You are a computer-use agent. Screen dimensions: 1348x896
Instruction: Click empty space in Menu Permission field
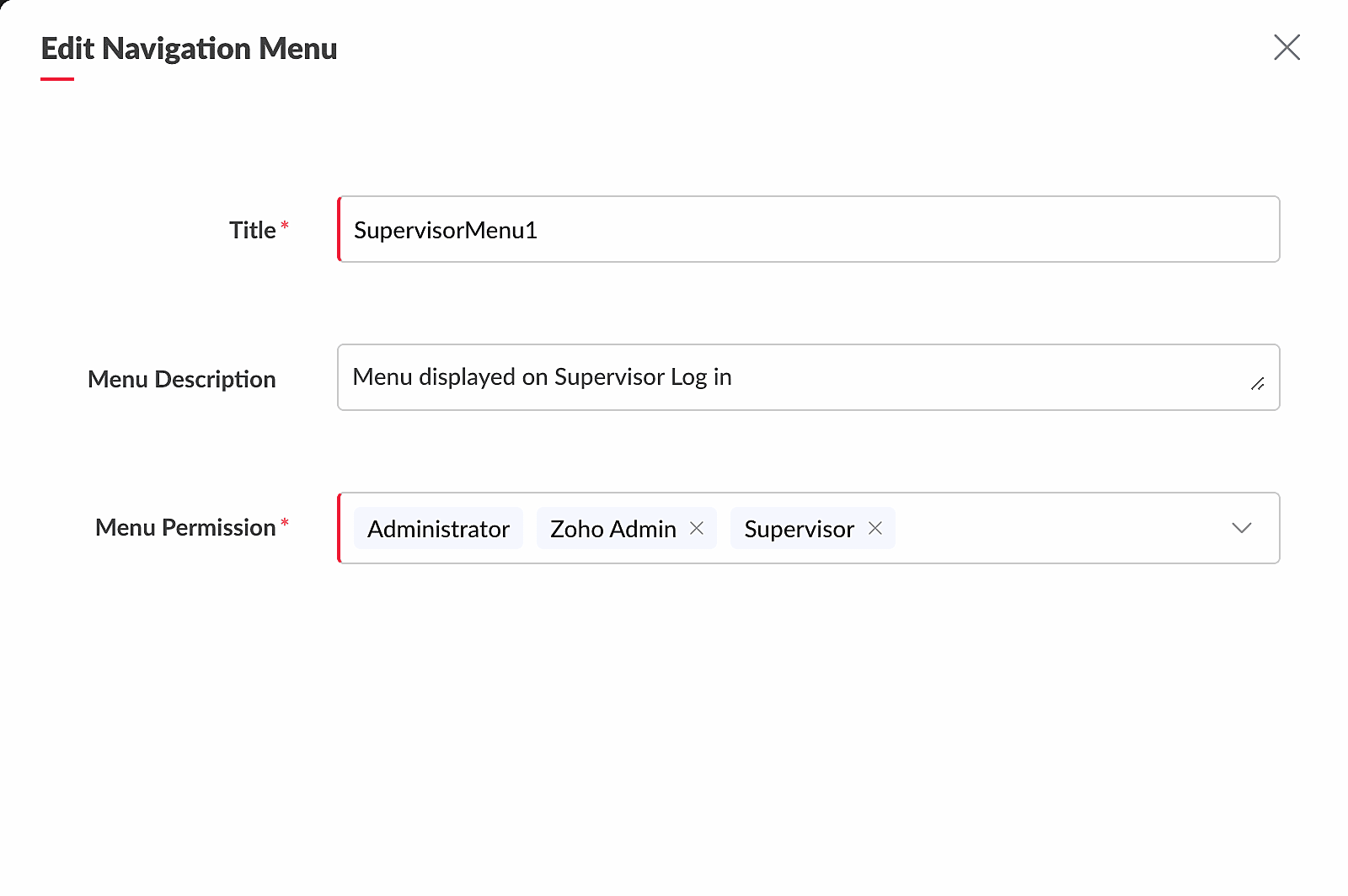coord(1053,528)
